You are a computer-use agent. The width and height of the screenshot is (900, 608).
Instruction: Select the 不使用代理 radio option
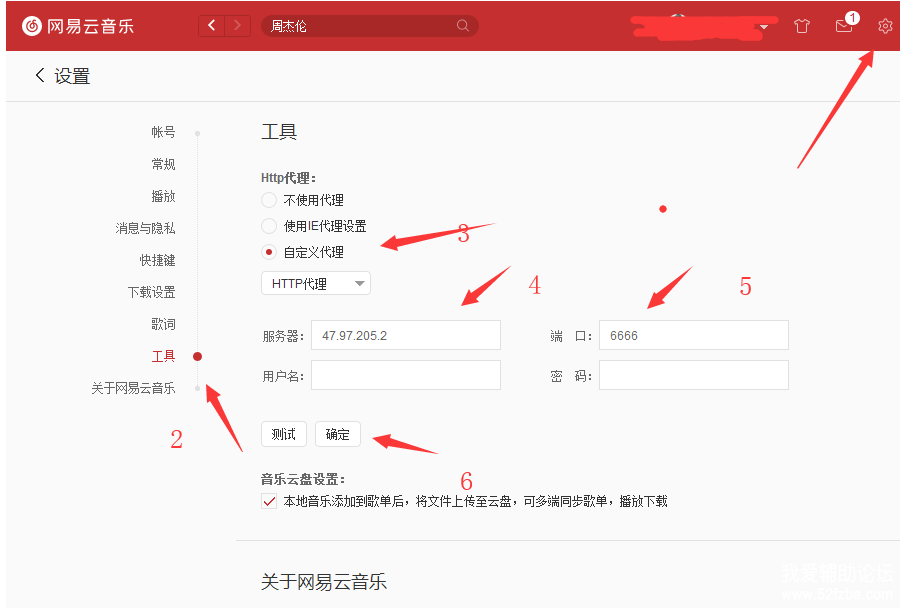pyautogui.click(x=269, y=200)
